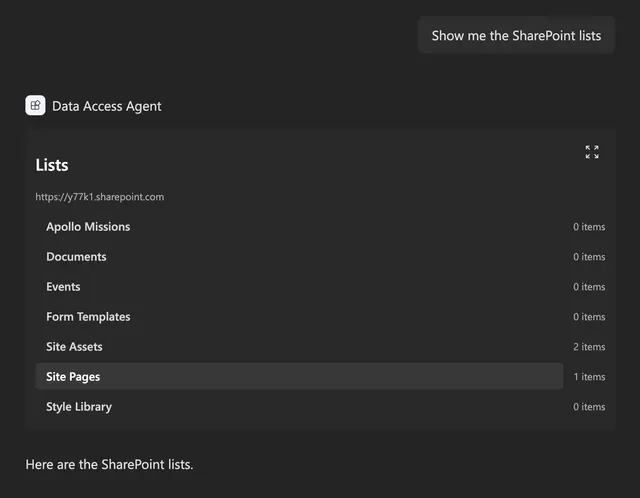The width and height of the screenshot is (640, 498).
Task: Click the "0 items" count for Apollo Missions
Action: (589, 227)
